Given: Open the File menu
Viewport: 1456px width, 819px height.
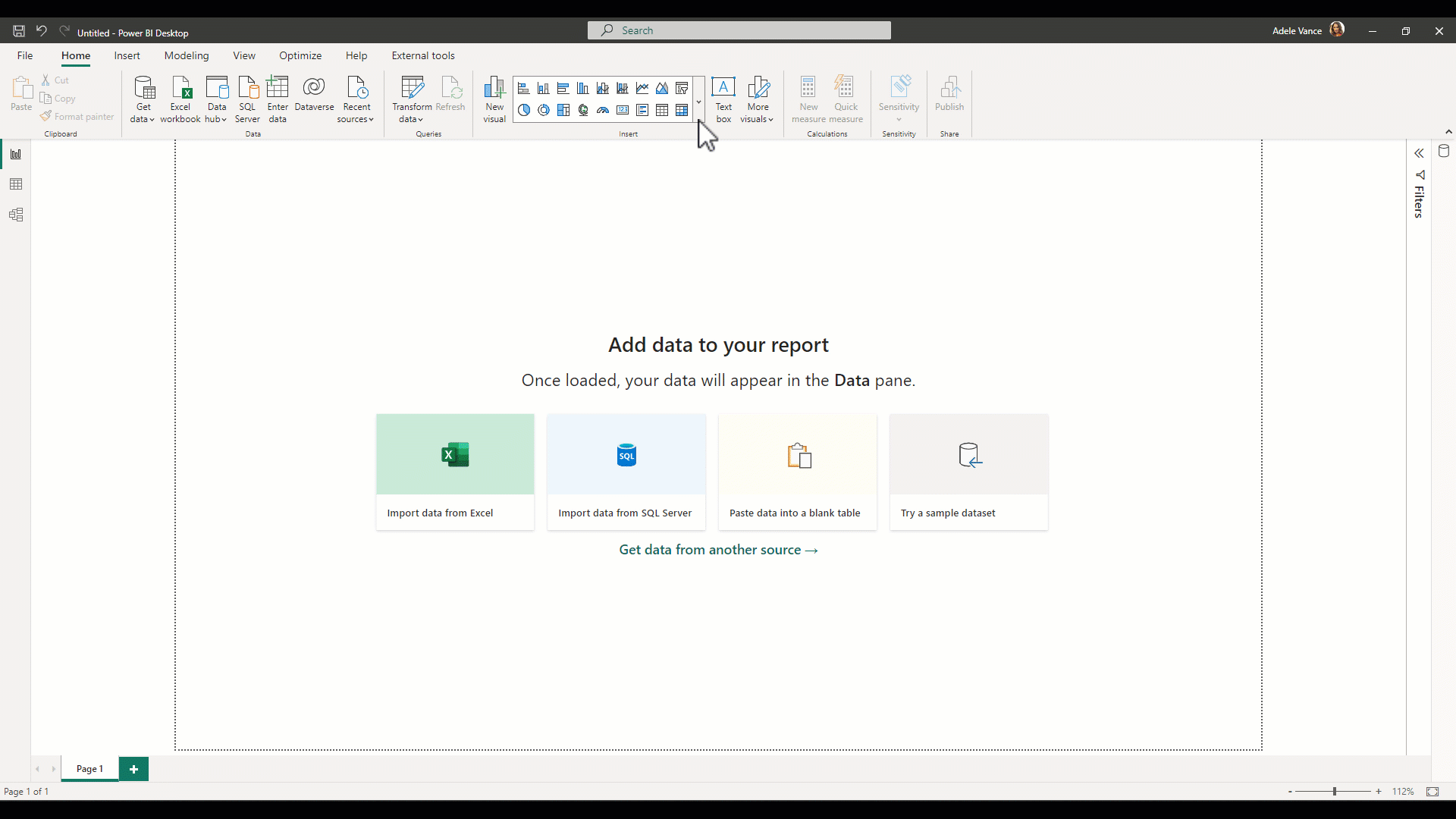Looking at the screenshot, I should pyautogui.click(x=25, y=55).
